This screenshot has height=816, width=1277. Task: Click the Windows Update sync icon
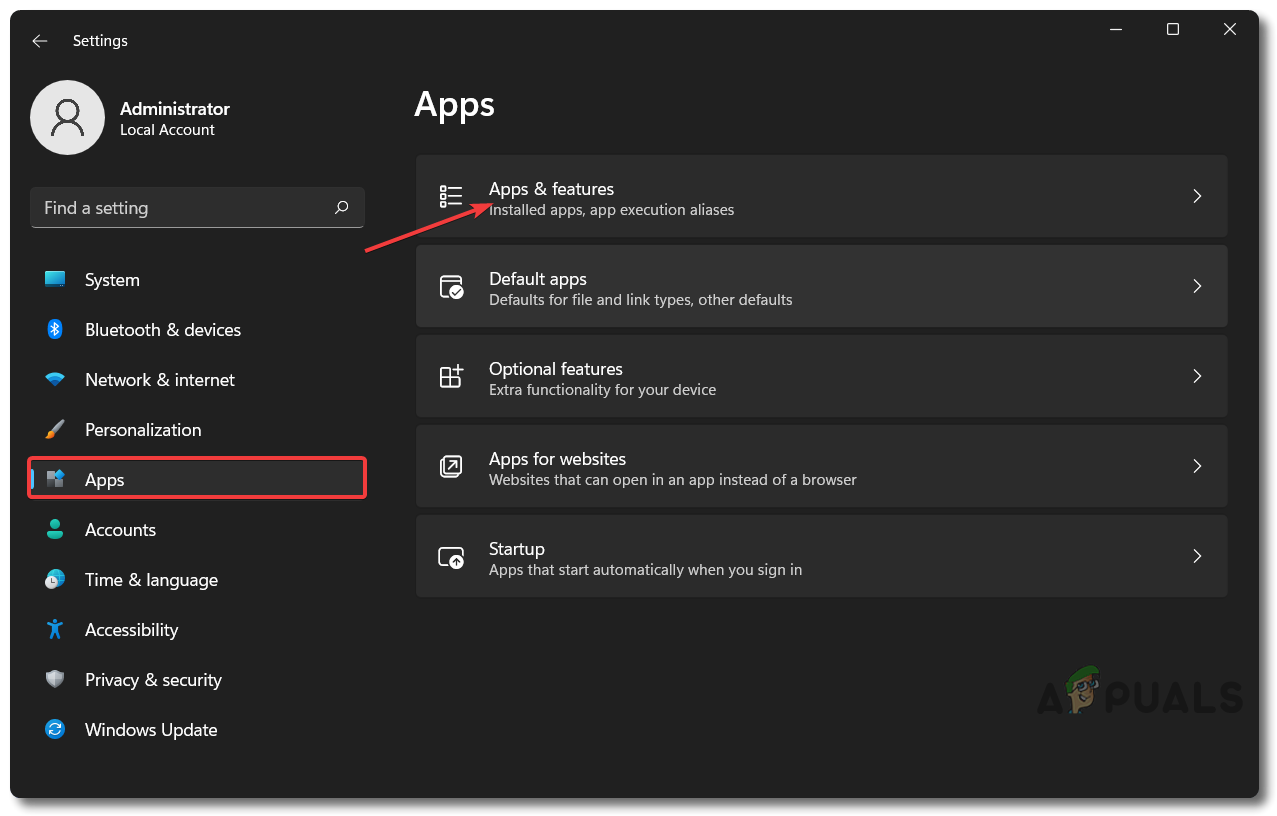click(x=55, y=730)
